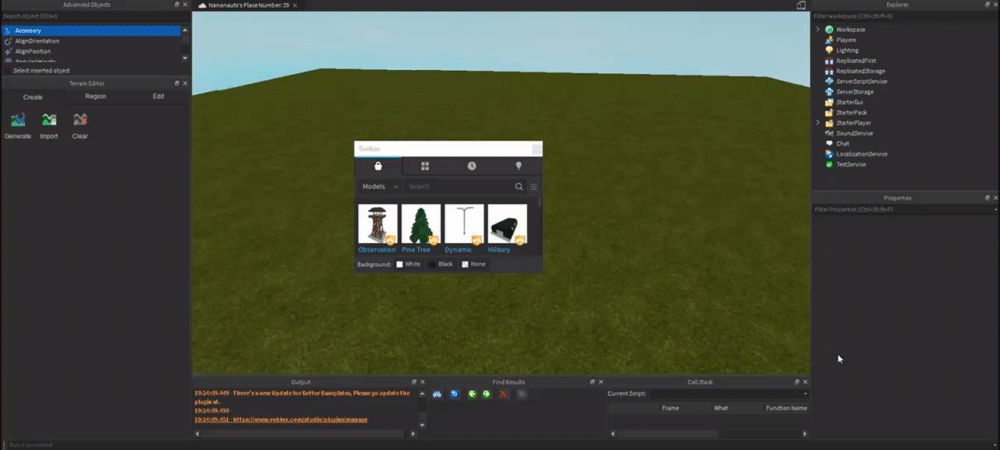
Task: Open the Filter Properties dropdown arrow
Action: coord(996,210)
